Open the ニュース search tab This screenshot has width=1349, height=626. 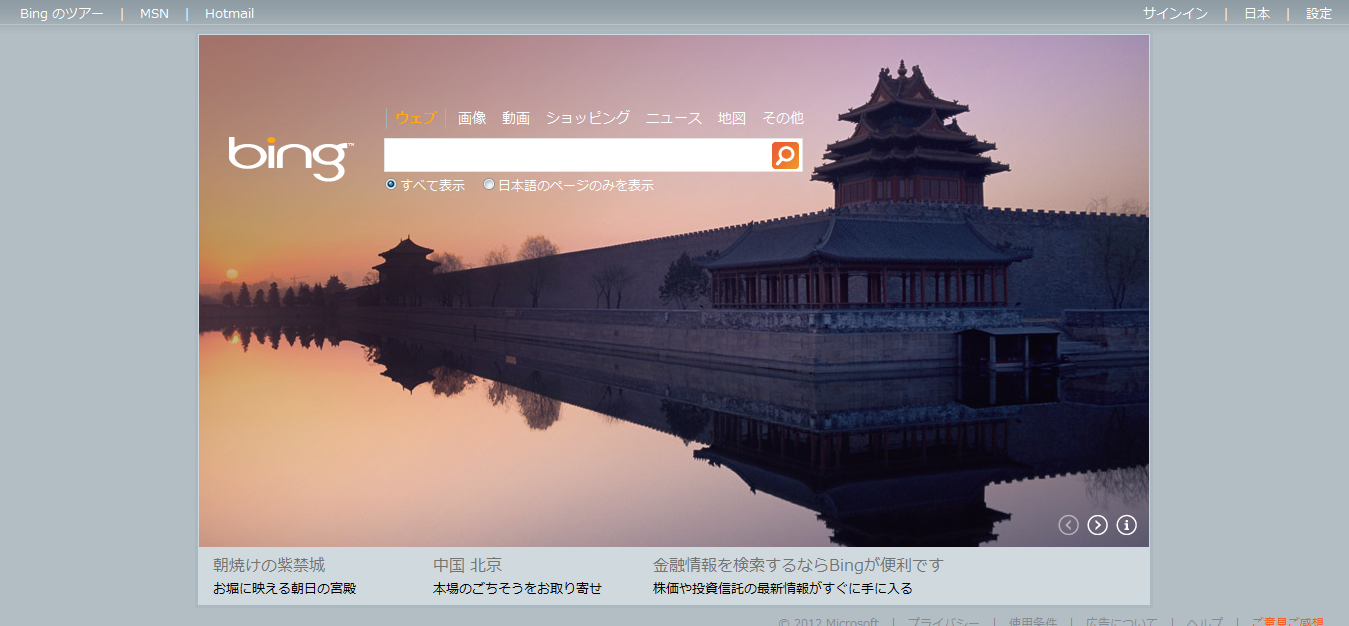[x=674, y=118]
